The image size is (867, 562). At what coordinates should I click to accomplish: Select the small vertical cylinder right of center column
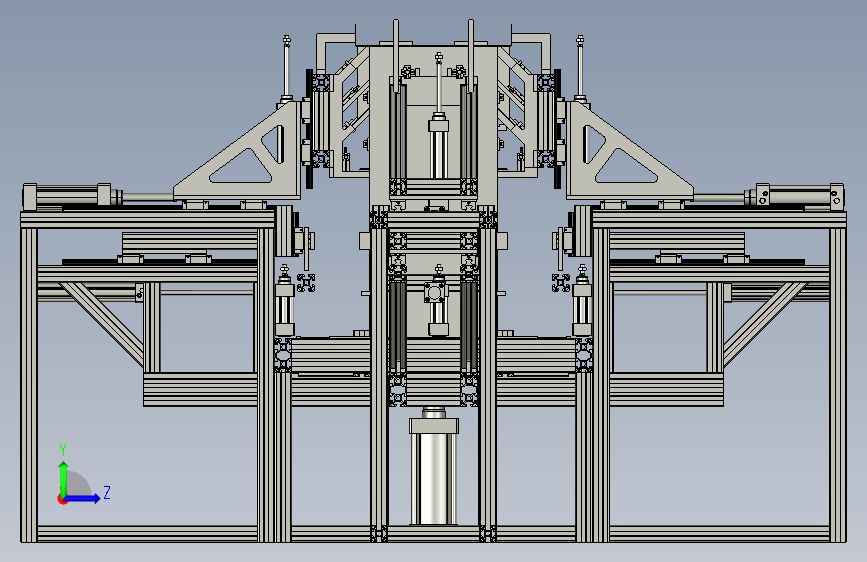click(582, 301)
